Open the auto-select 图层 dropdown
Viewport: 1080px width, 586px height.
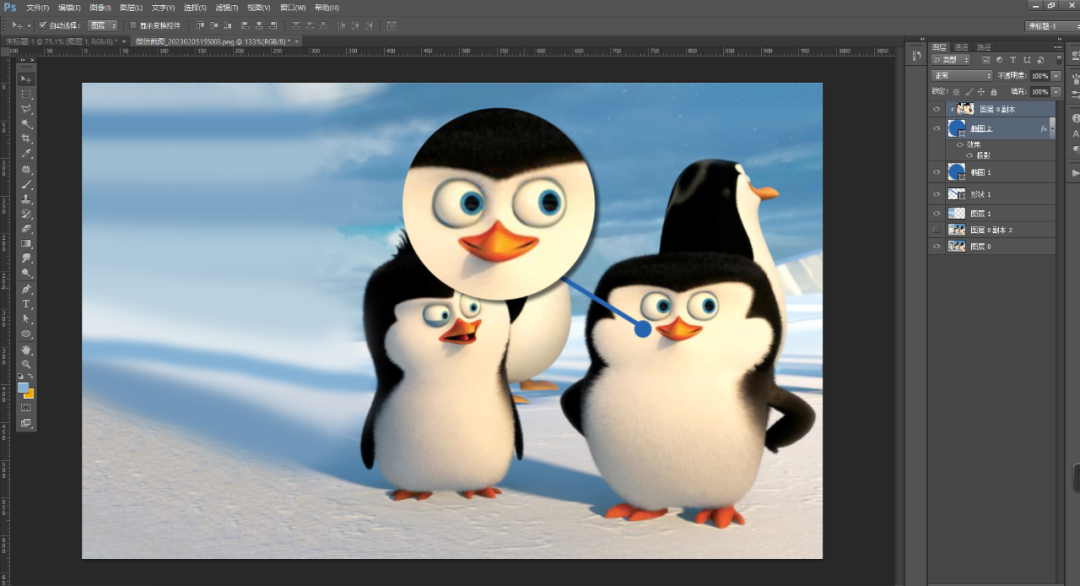(103, 25)
